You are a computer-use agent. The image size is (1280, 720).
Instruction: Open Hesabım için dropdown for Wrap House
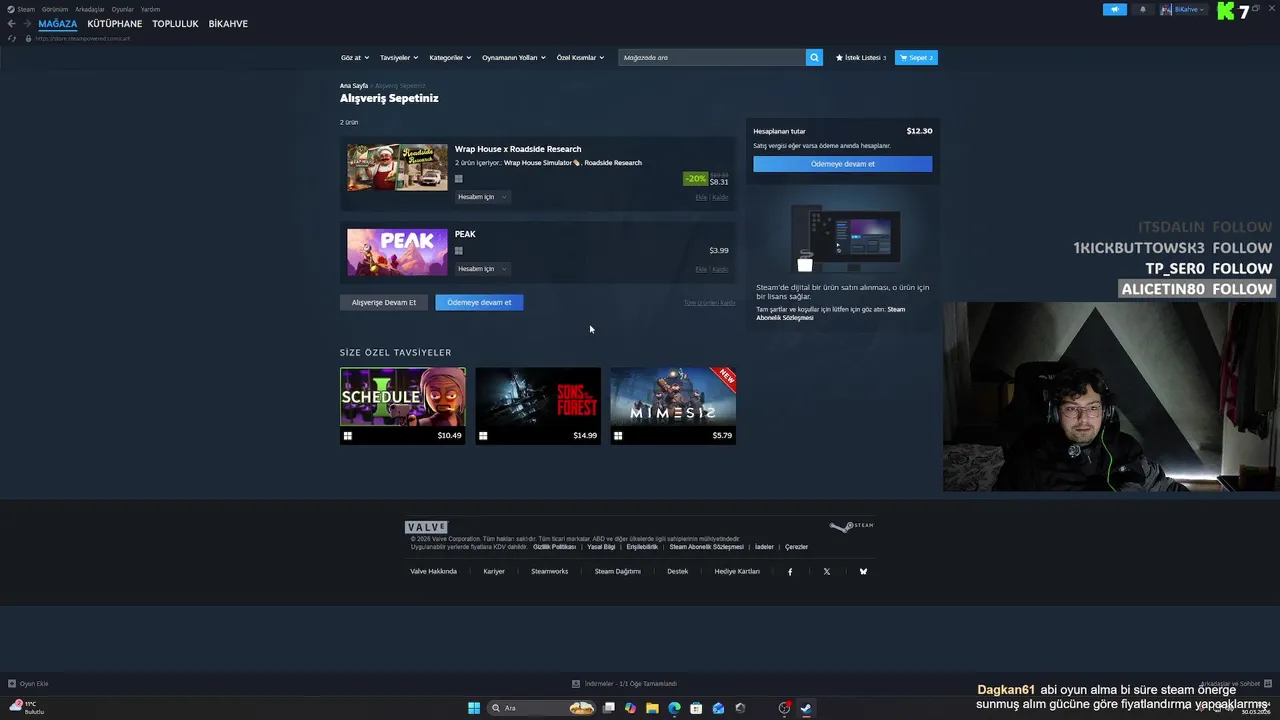[x=482, y=197]
